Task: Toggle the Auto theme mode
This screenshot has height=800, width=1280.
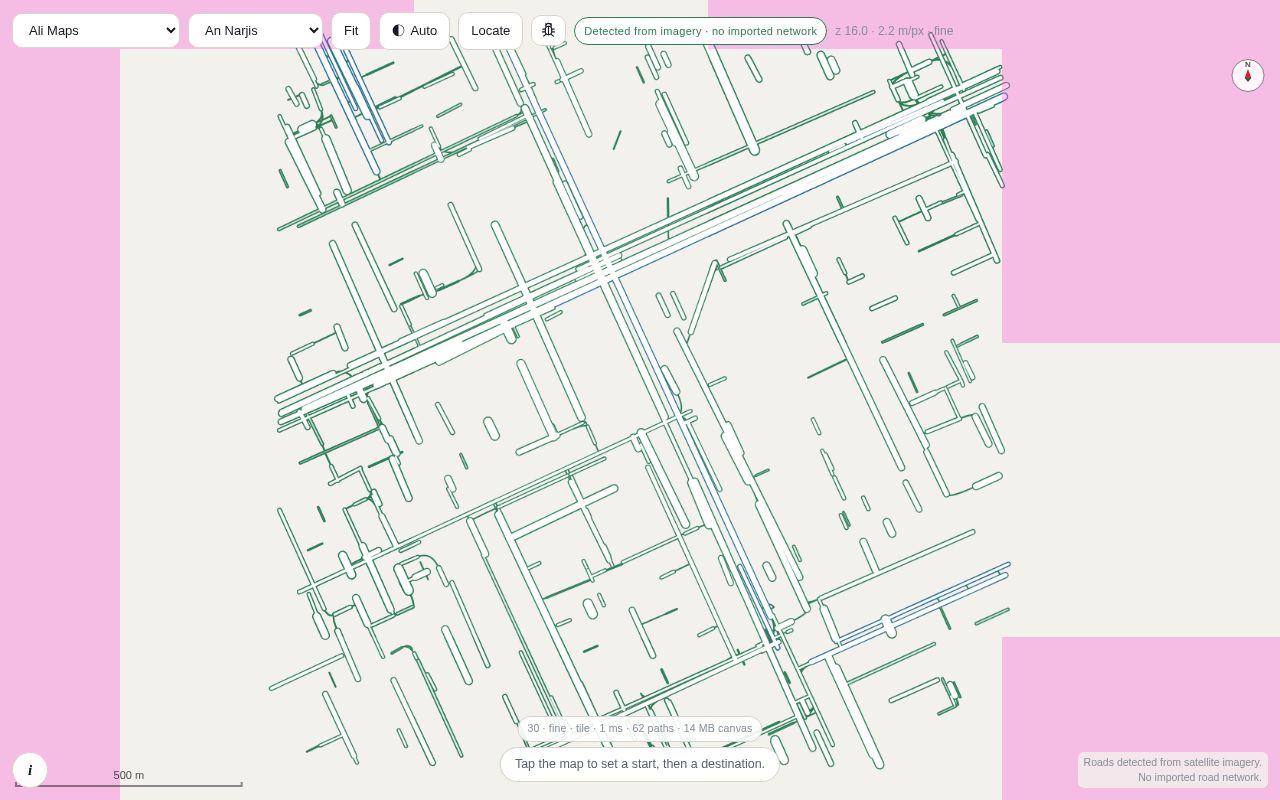Action: [414, 31]
